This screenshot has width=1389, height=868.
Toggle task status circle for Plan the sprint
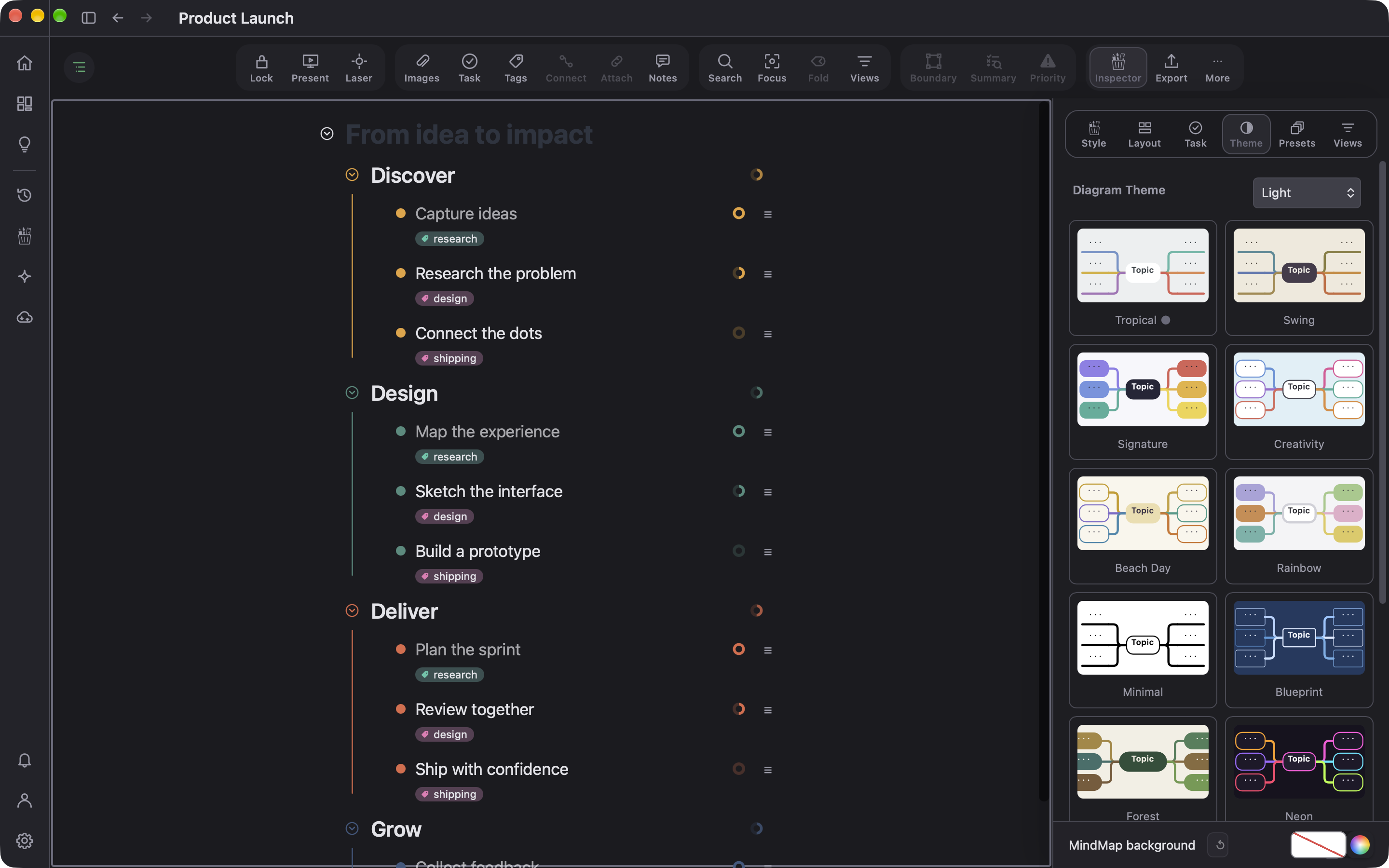(739, 649)
